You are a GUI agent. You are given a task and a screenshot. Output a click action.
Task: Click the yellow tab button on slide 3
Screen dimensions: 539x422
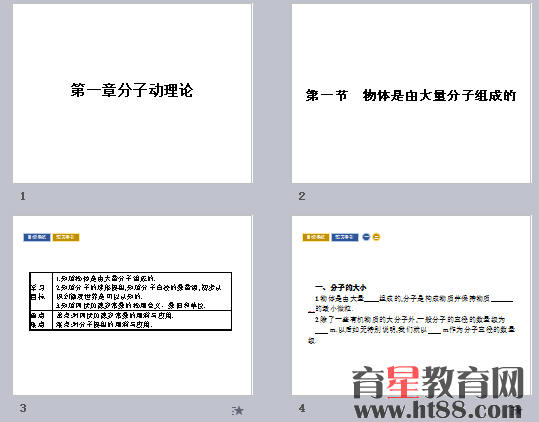tap(66, 237)
